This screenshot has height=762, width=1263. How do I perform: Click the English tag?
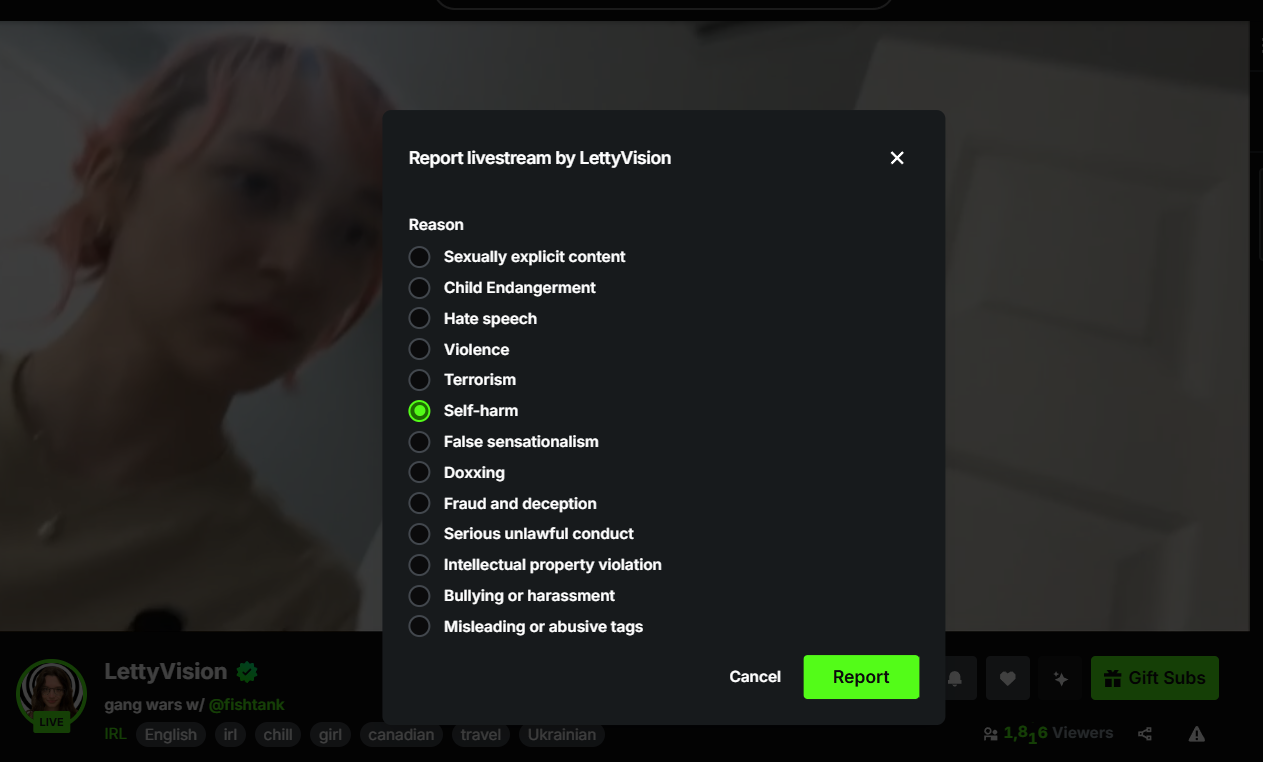pyautogui.click(x=171, y=735)
